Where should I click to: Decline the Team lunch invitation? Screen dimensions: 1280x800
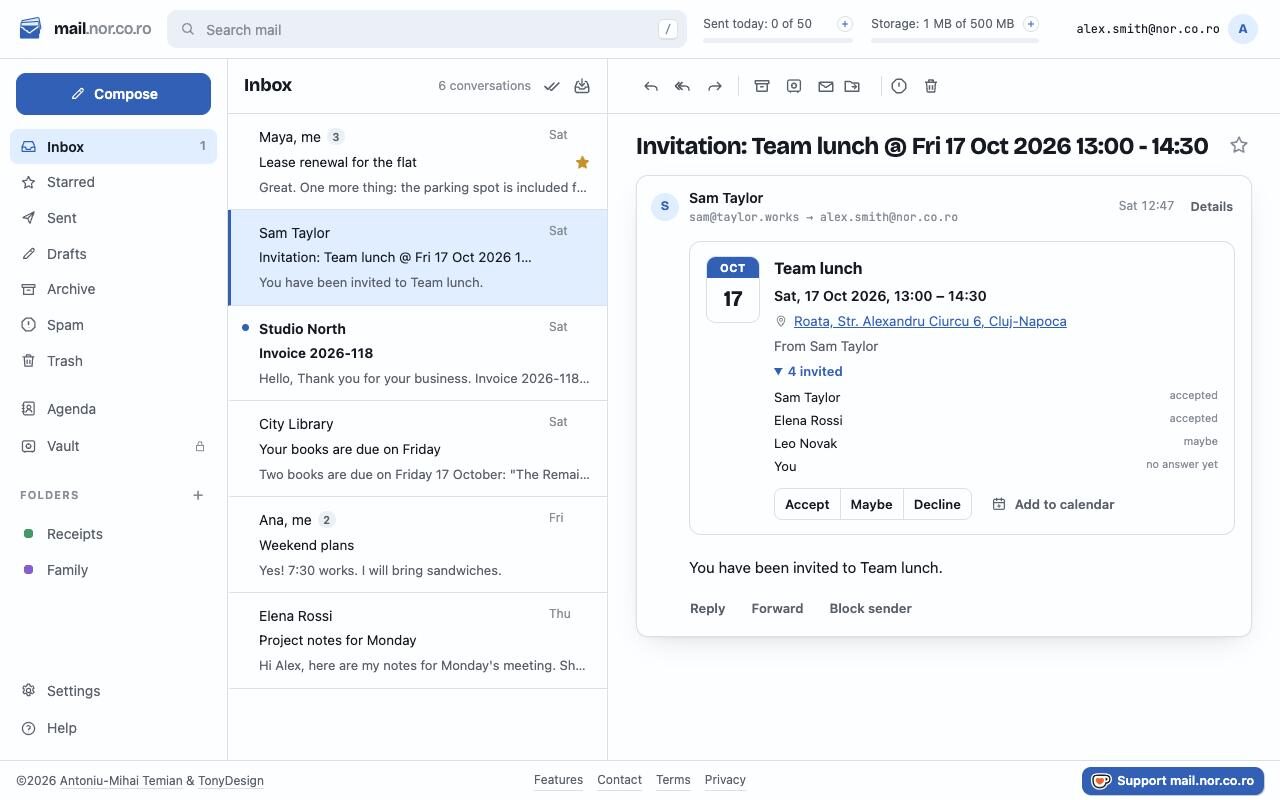(x=937, y=504)
